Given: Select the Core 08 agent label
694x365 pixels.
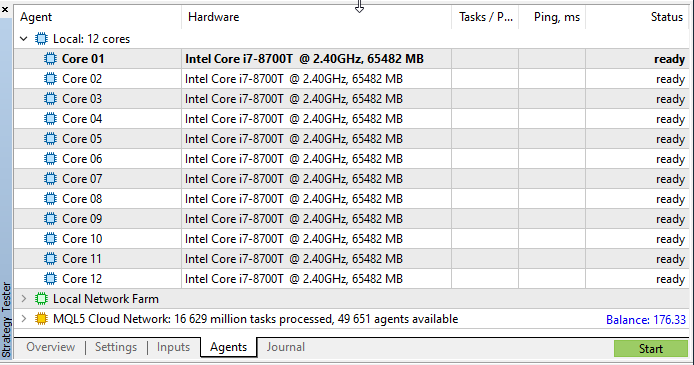Looking at the screenshot, I should tap(82, 199).
